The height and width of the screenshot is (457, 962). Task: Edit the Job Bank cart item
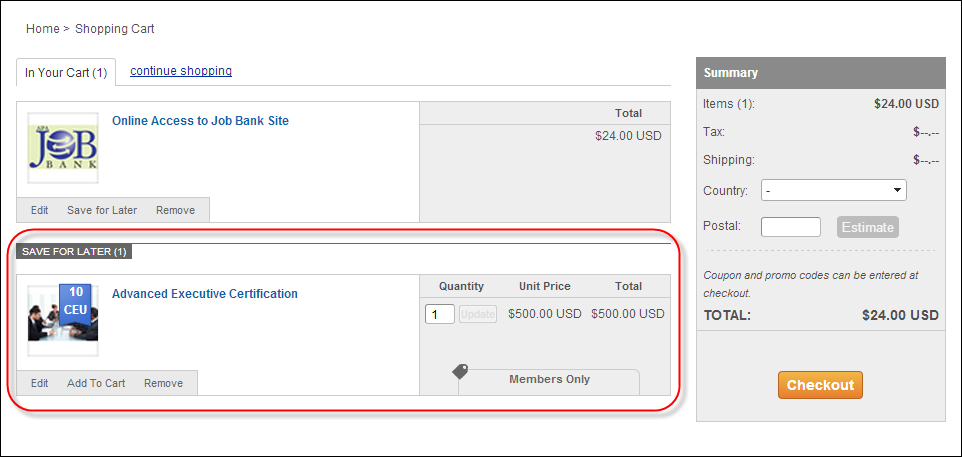click(39, 210)
